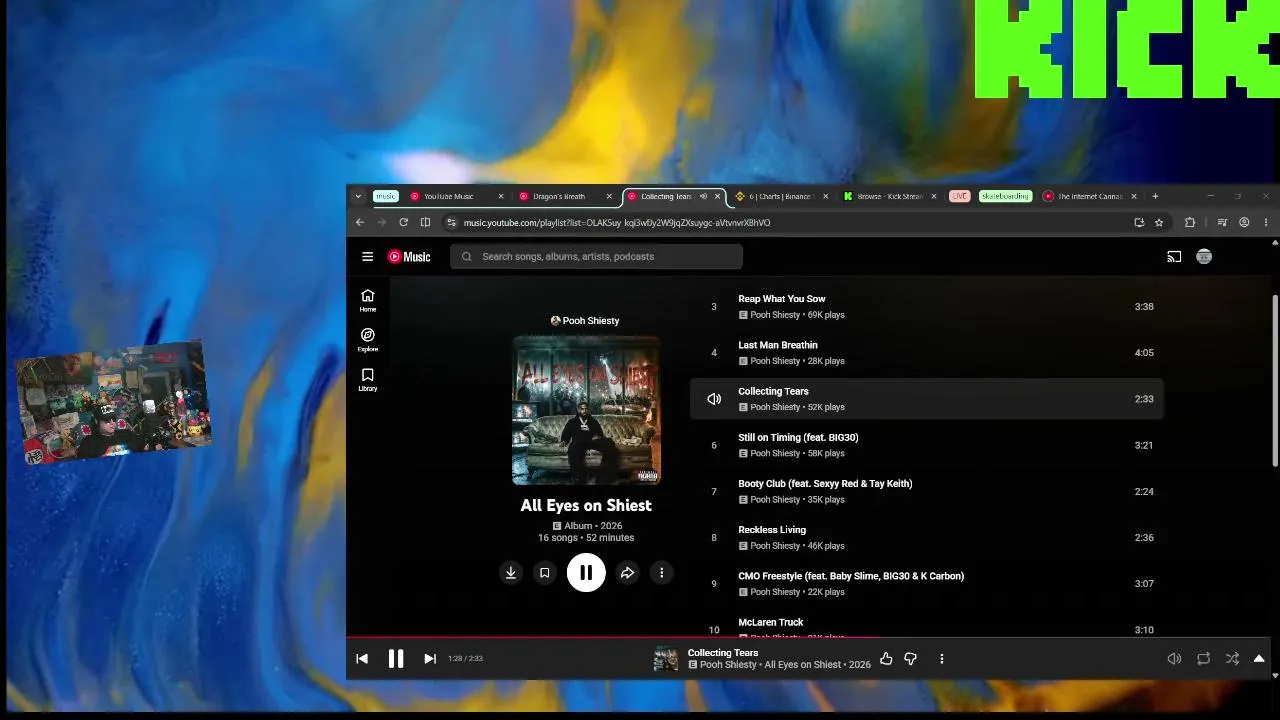Image resolution: width=1280 pixels, height=720 pixels.
Task: Click the search songs, albums, artists field
Action: click(x=596, y=257)
